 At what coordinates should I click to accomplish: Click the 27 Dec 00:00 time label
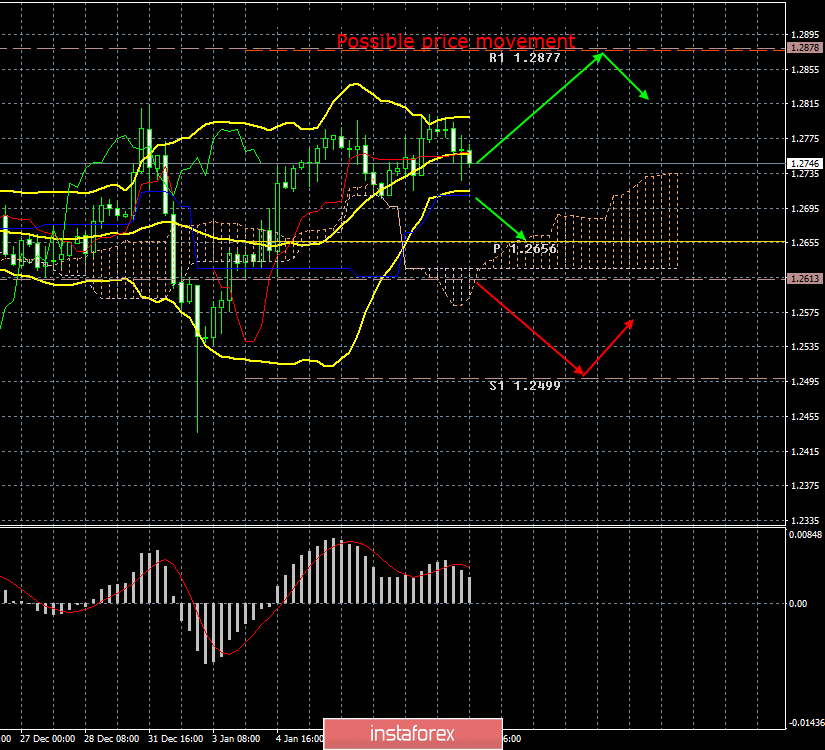(48, 739)
